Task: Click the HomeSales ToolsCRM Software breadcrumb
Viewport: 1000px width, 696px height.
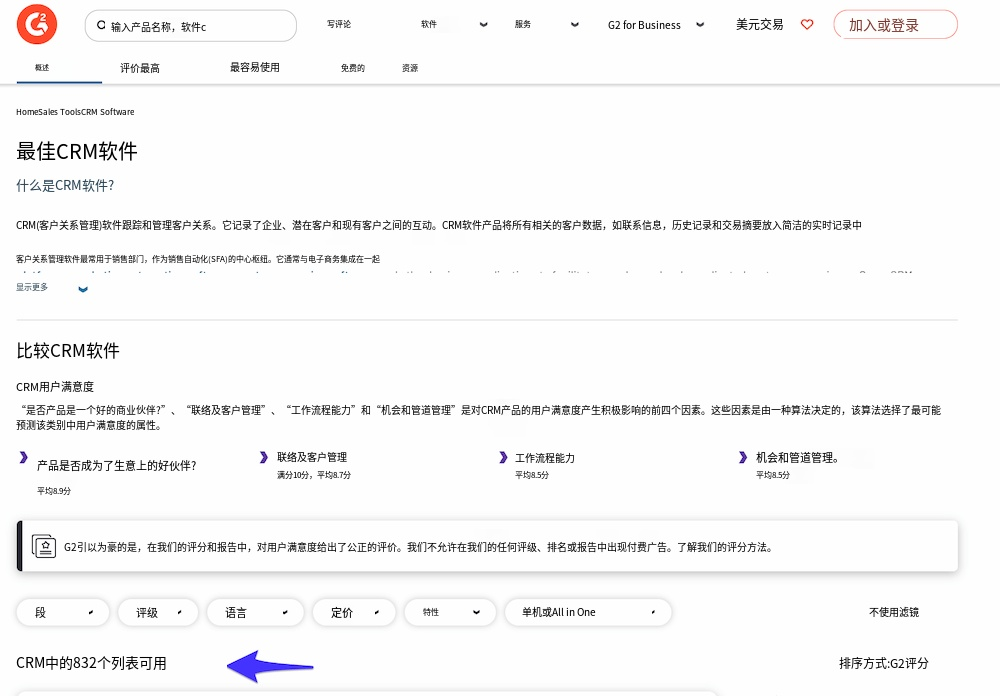Action: point(75,112)
